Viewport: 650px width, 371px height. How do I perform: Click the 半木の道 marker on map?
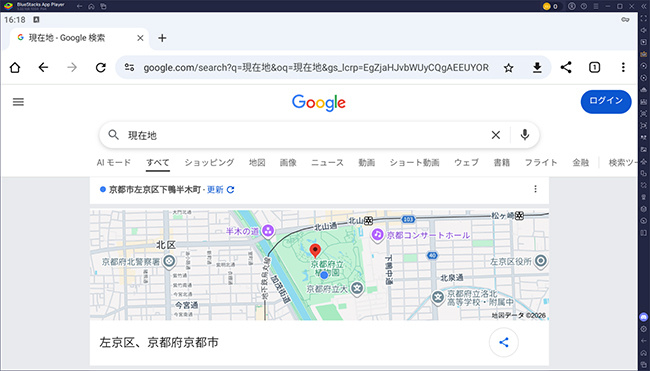coord(268,231)
